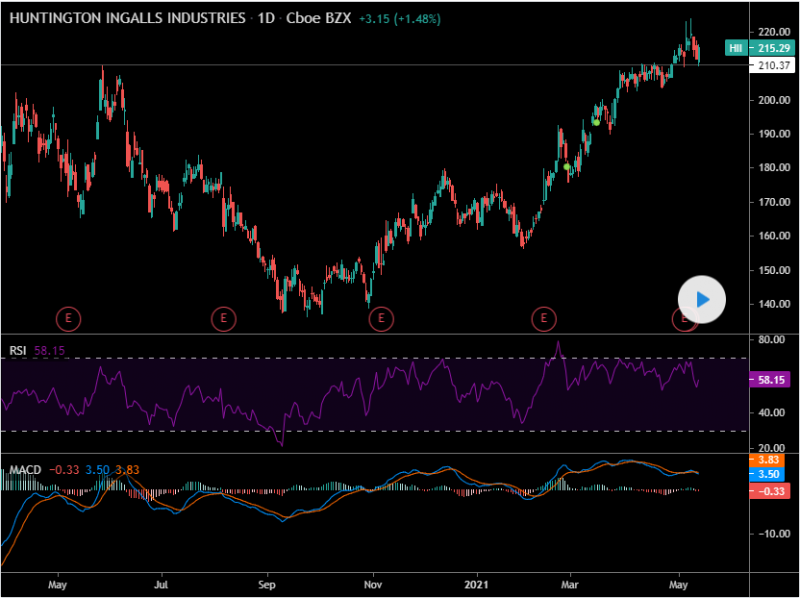Click the earnings E marker below November low
The image size is (800, 598).
click(x=380, y=319)
